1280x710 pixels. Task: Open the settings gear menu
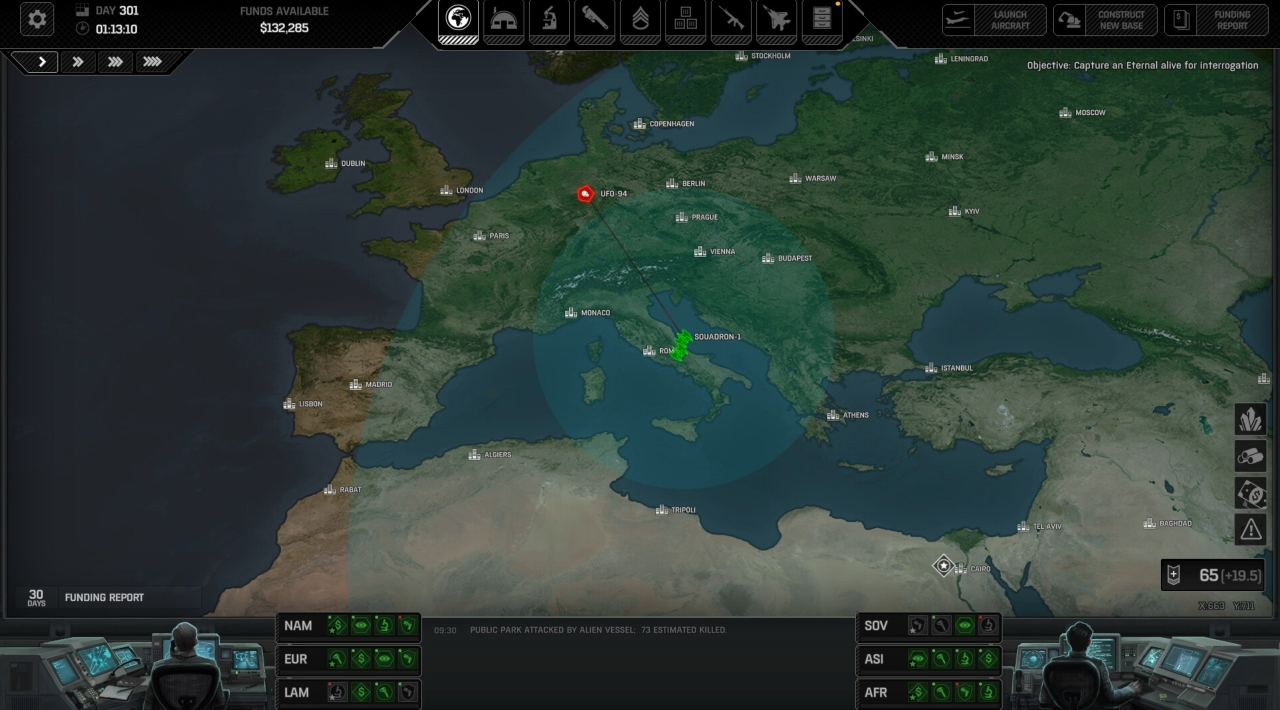pyautogui.click(x=37, y=19)
